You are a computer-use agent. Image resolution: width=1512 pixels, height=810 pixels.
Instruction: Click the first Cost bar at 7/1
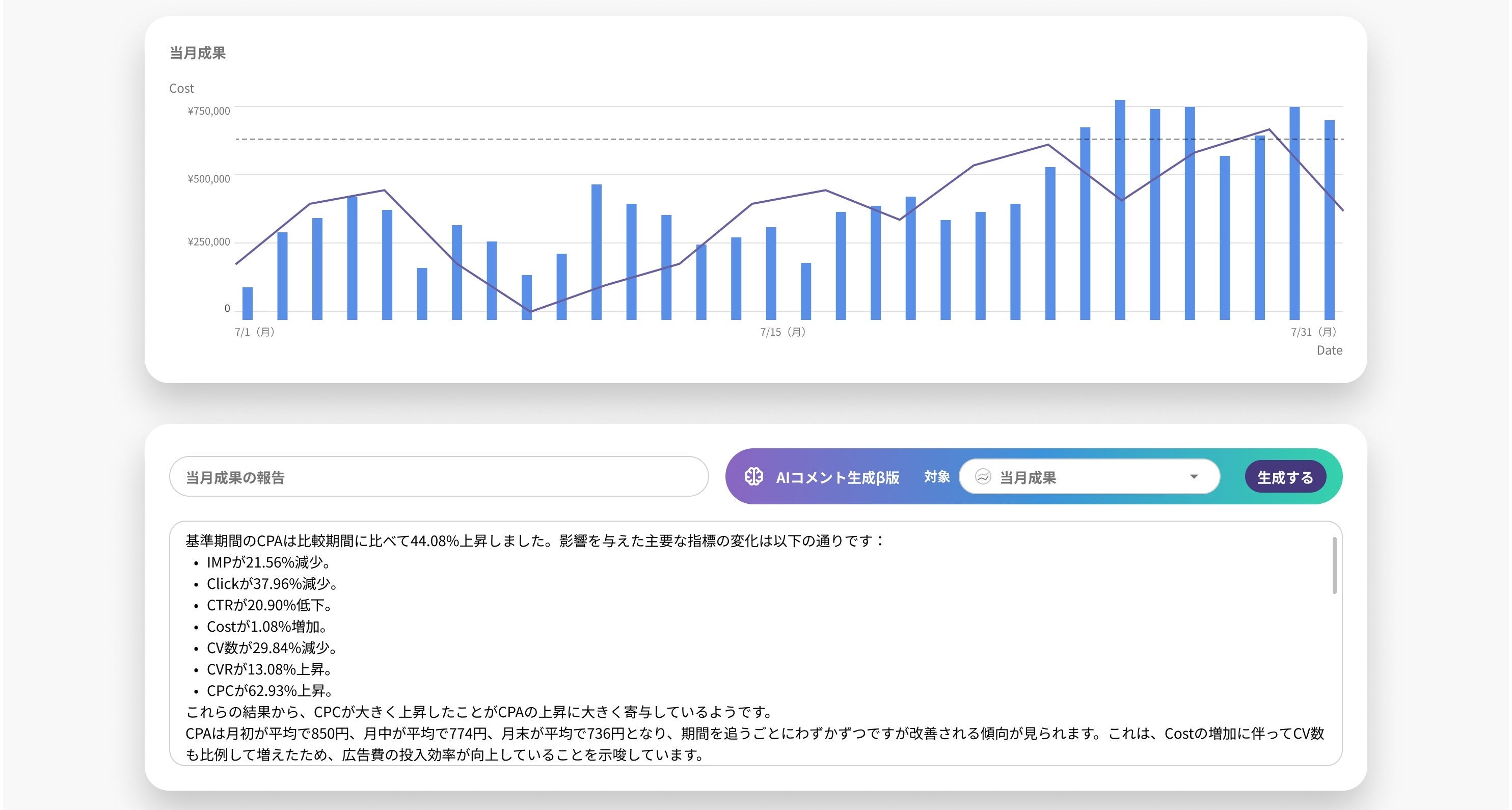click(x=248, y=303)
